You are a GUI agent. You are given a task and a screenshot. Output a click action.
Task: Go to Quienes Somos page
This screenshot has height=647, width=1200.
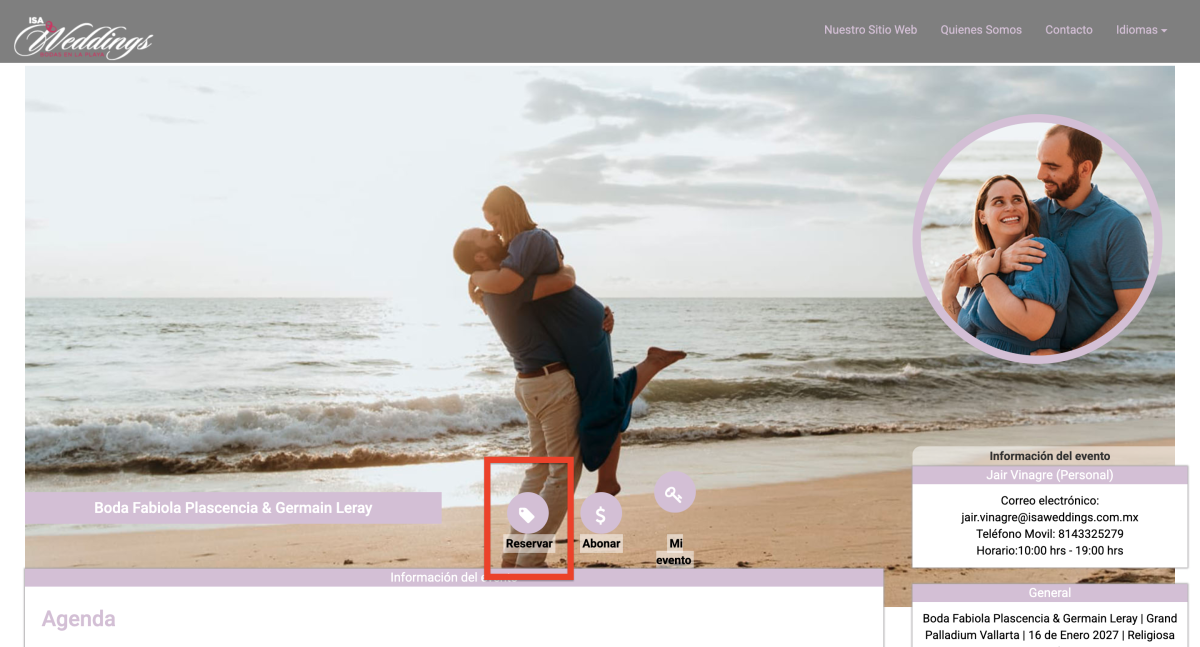point(981,30)
